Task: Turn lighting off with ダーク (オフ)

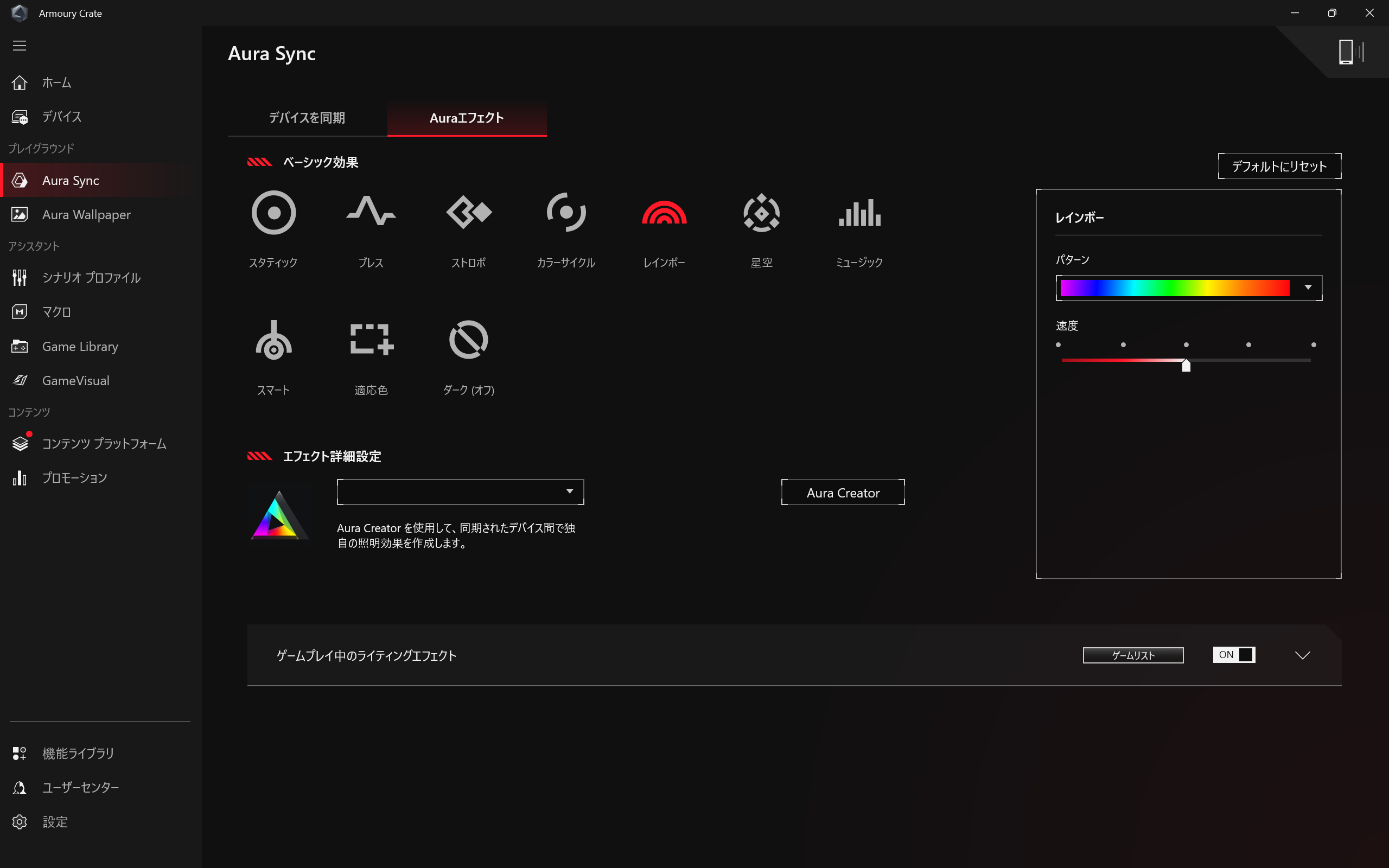Action: [x=468, y=341]
